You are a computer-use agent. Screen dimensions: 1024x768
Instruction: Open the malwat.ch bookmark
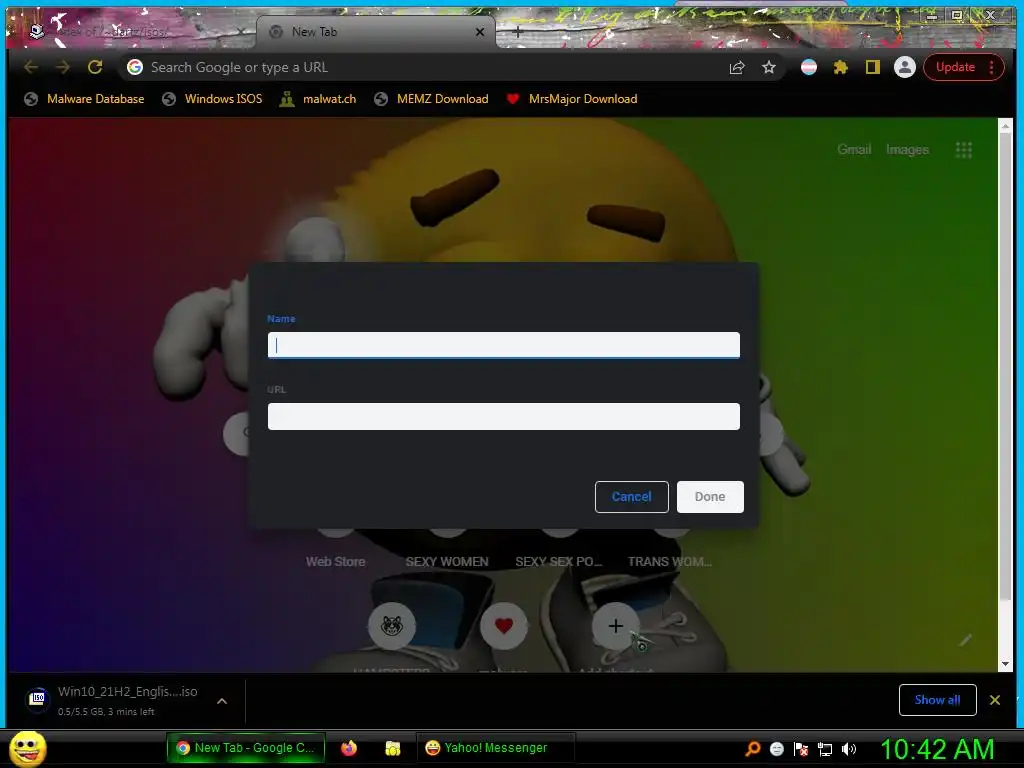(x=318, y=99)
